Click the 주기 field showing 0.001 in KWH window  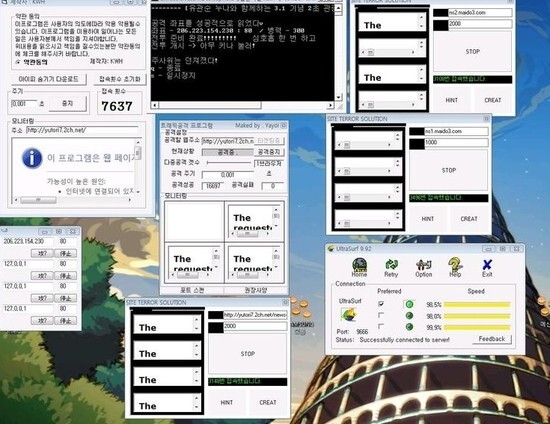click(24, 104)
